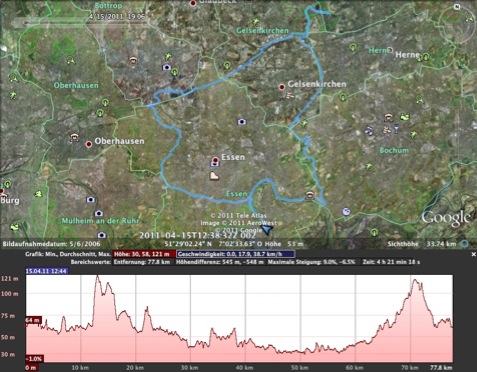Viewport: 477px width, 372px height.
Task: Open camera icon below Mülheim an der Ruhr label
Action: [102, 235]
